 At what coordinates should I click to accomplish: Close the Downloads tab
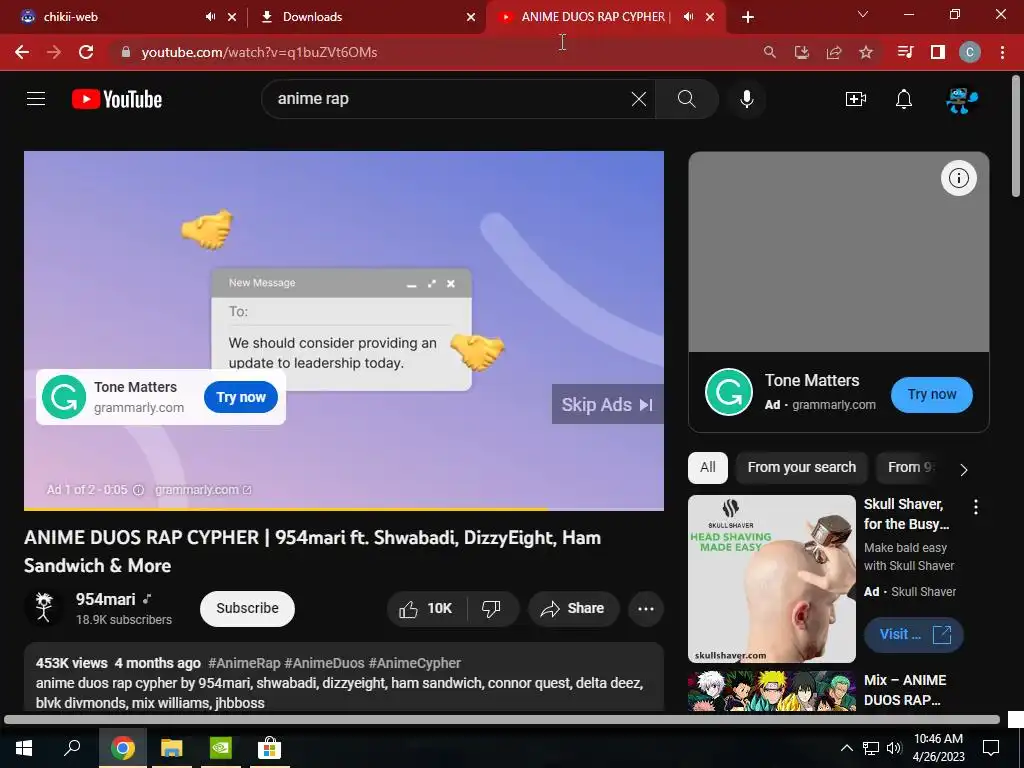(x=471, y=17)
